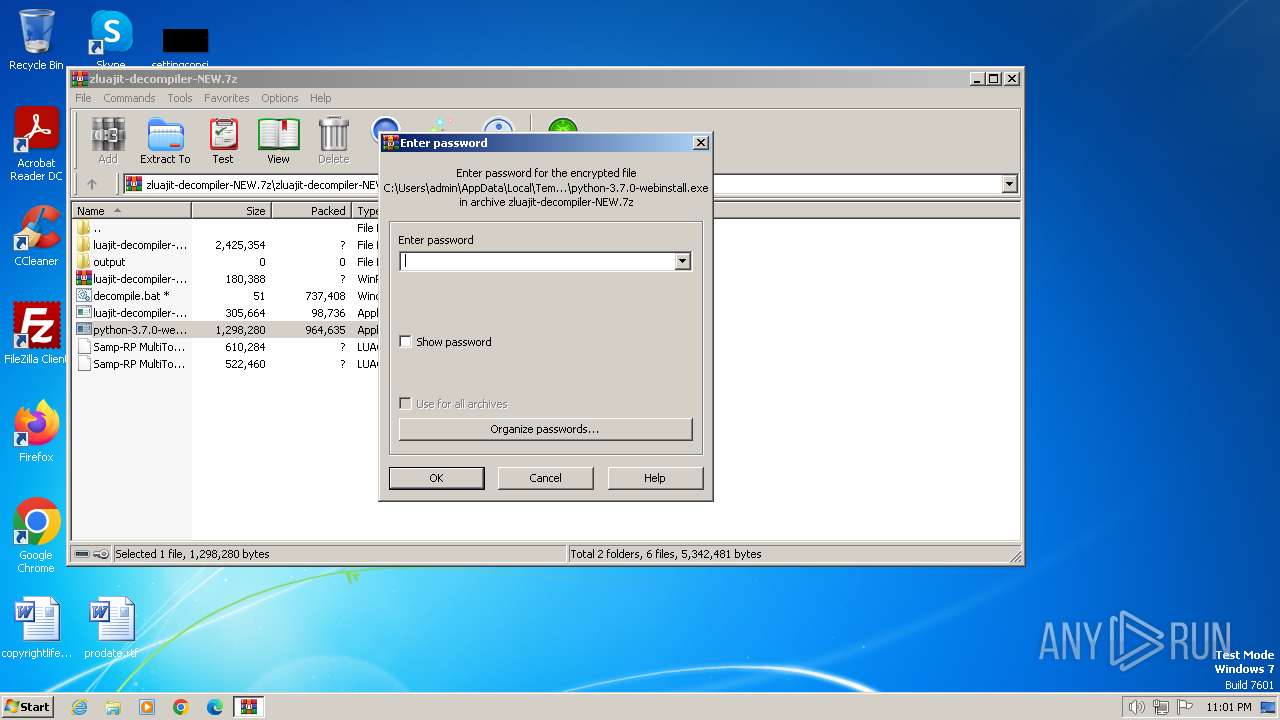Toggle the Use for all archives checkbox
Image resolution: width=1280 pixels, height=720 pixels.
click(x=405, y=404)
